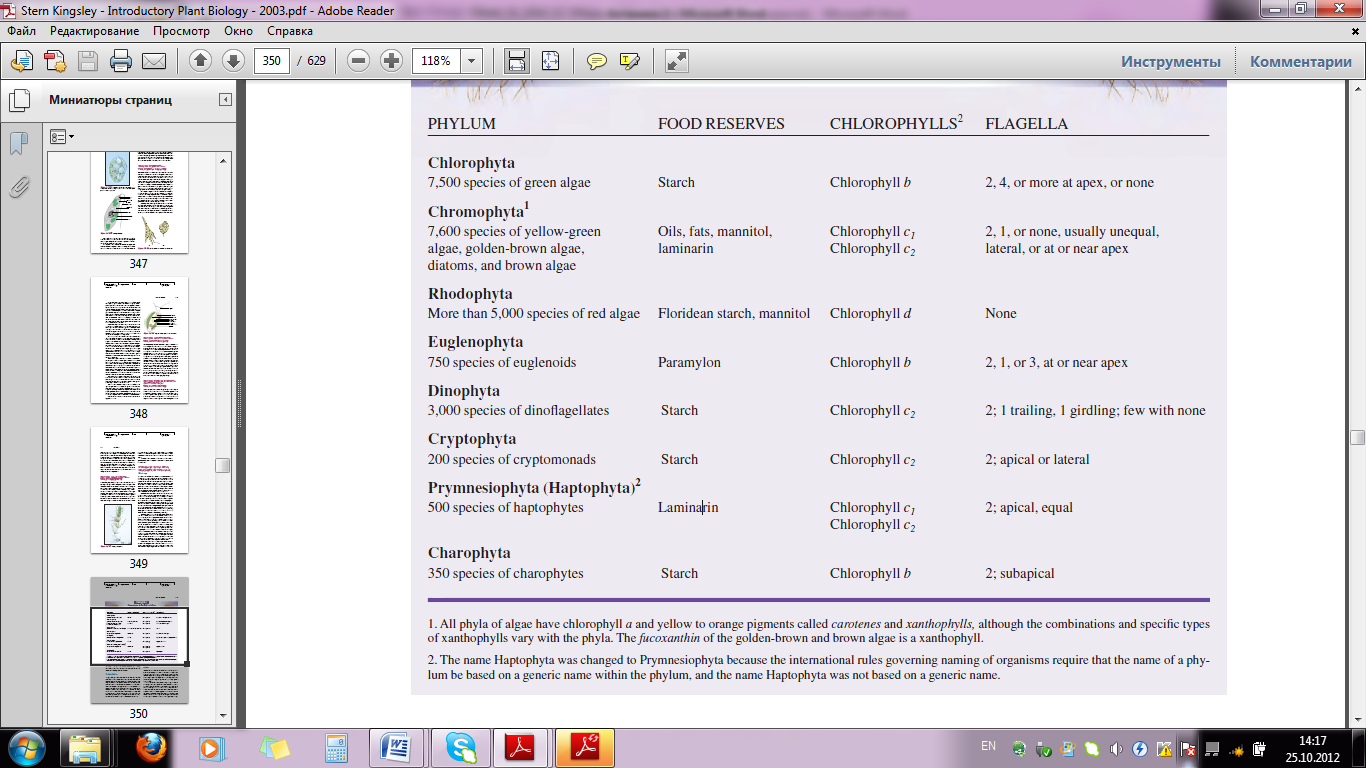Select page 348 thumbnail
Image resolution: width=1366 pixels, height=768 pixels.
(x=139, y=340)
